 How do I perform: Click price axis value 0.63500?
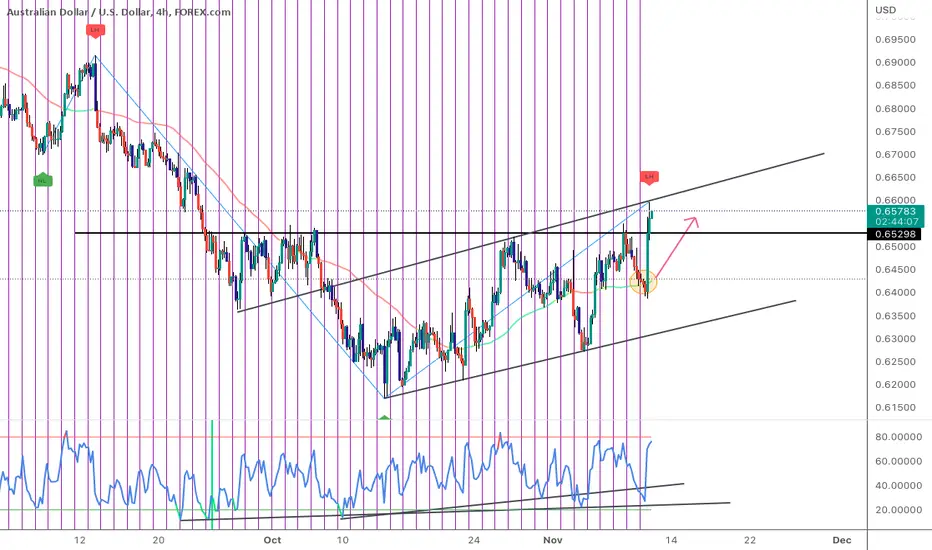click(x=895, y=316)
